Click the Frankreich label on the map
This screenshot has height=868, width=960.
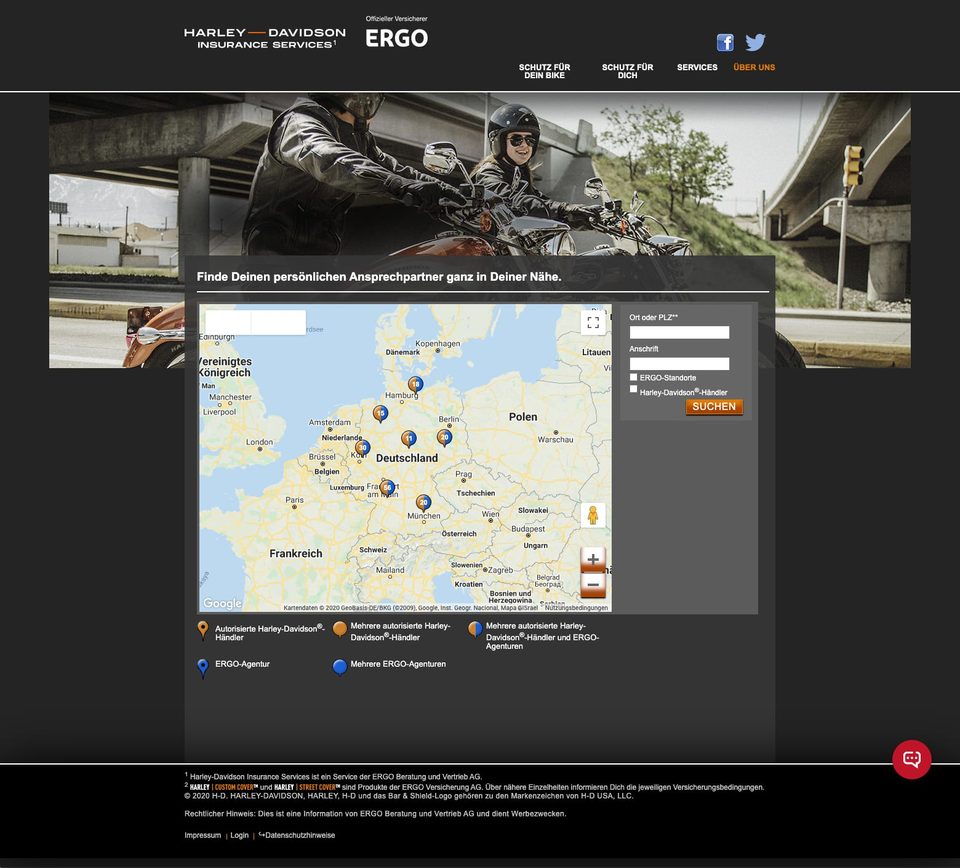[296, 553]
